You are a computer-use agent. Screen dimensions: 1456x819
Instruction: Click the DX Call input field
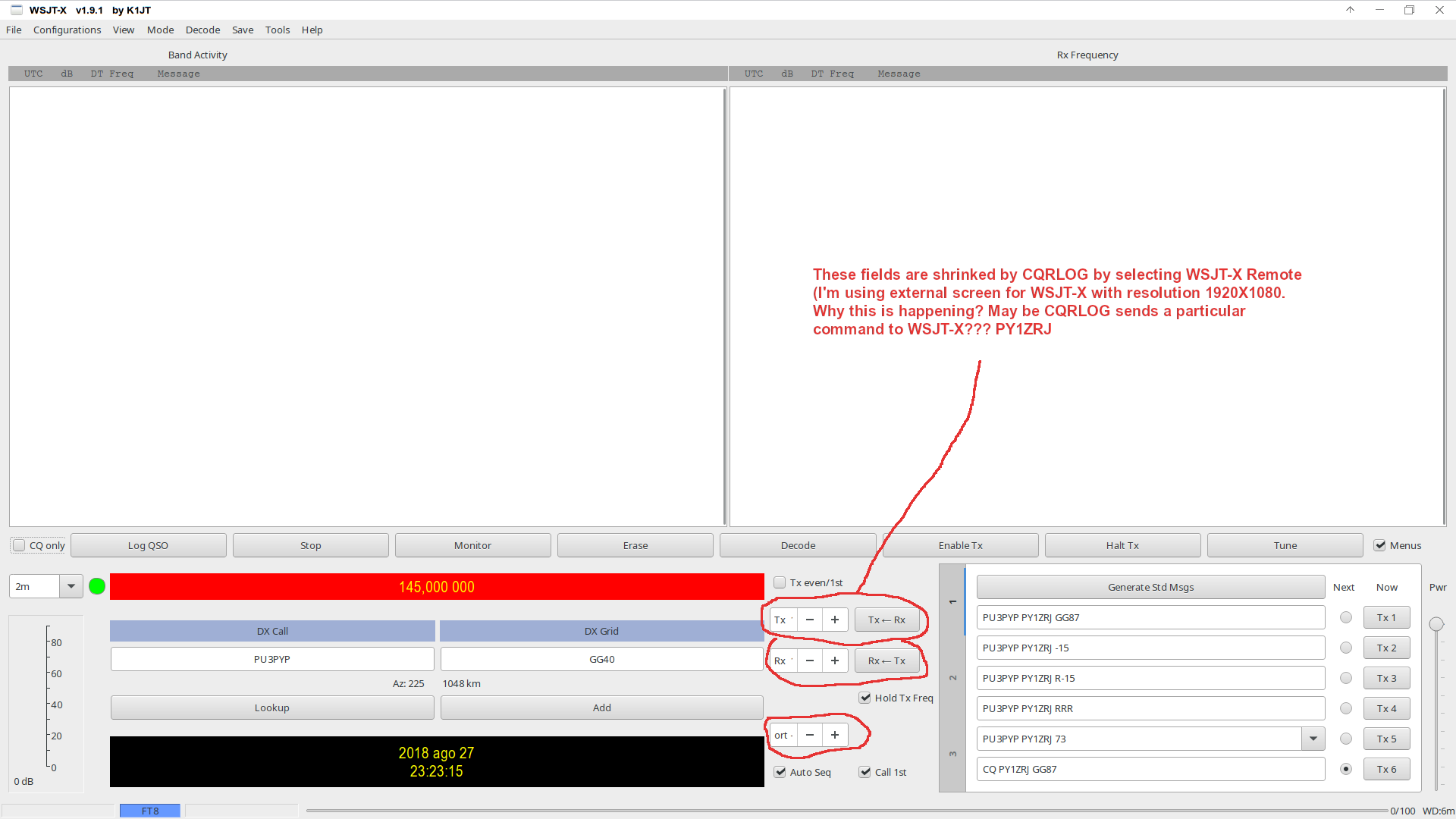tap(272, 659)
